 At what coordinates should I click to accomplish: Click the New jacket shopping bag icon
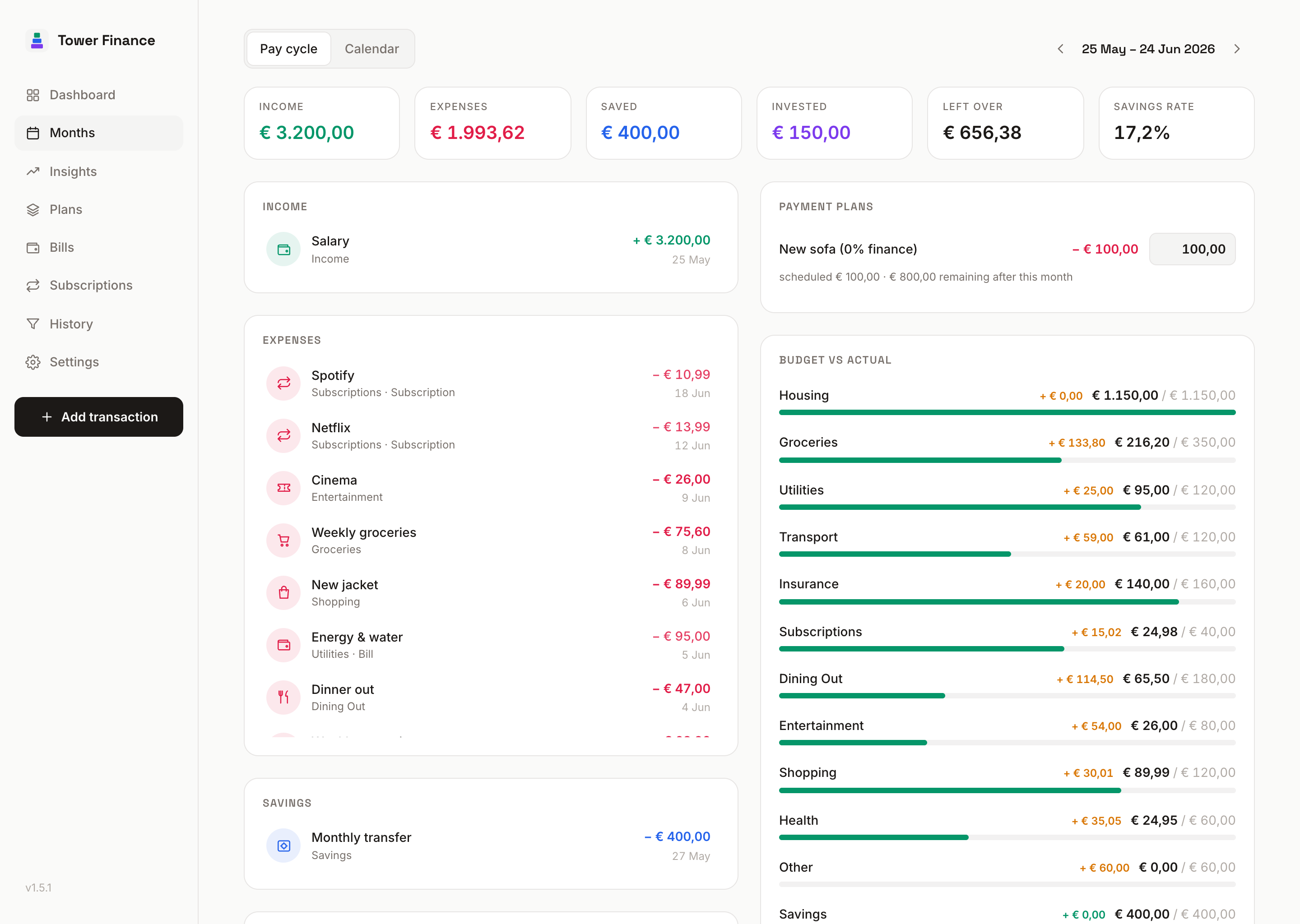coord(283,593)
